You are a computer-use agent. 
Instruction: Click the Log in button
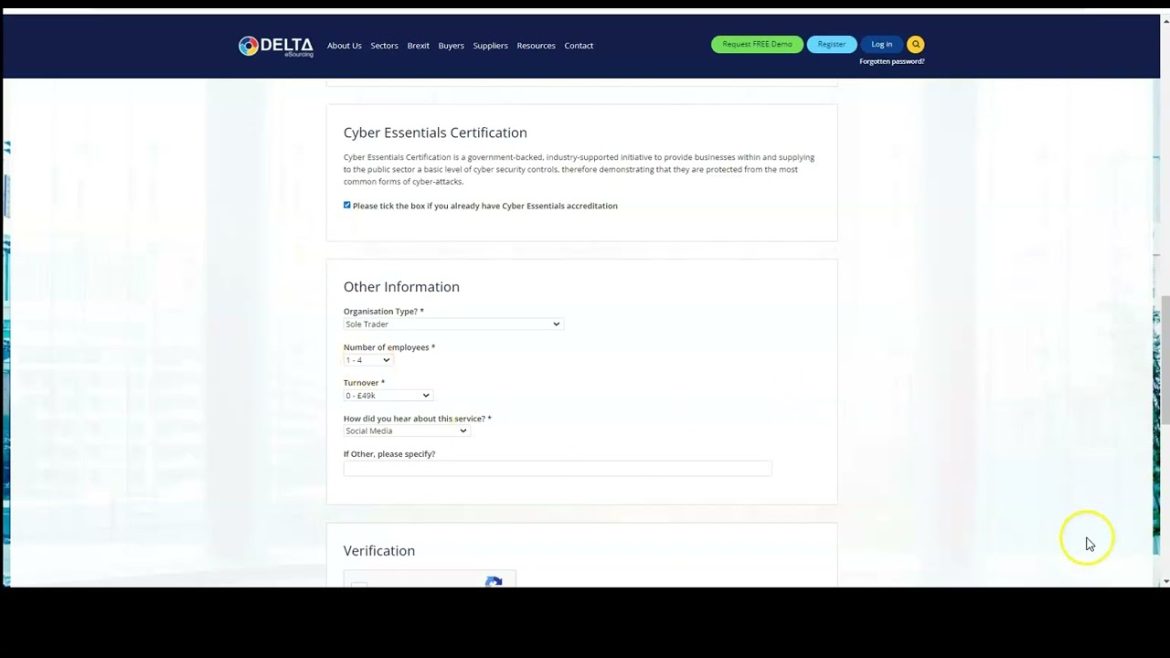coord(881,44)
